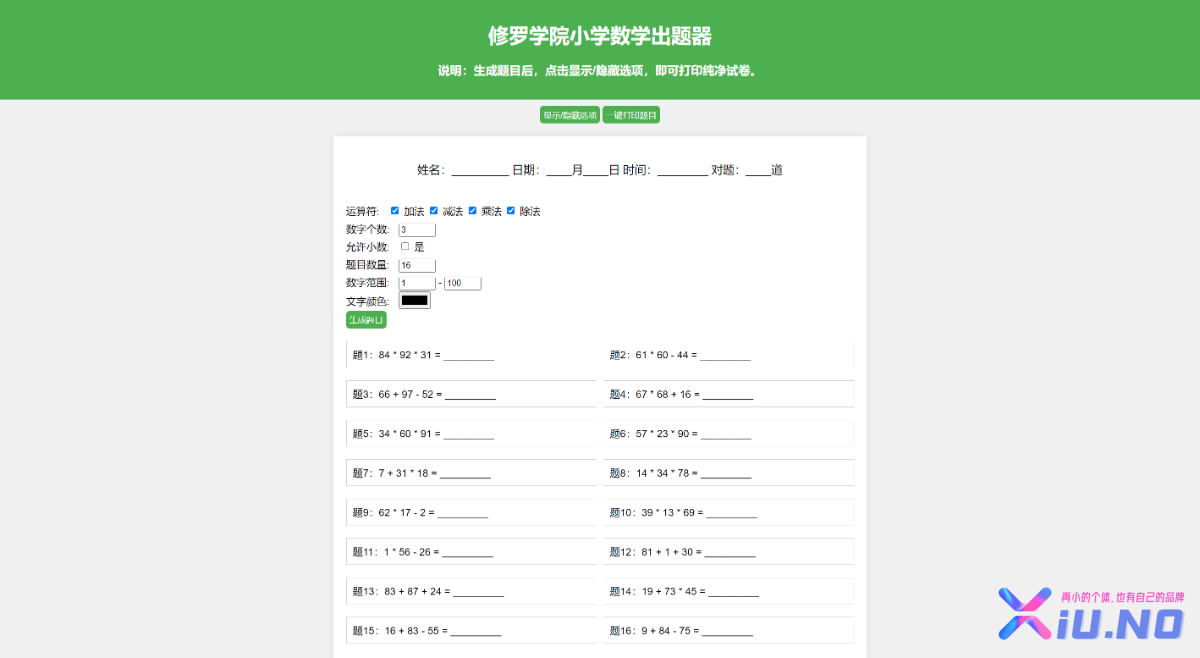Click the 显示/隐藏选项 button
This screenshot has width=1200, height=658.
[569, 115]
